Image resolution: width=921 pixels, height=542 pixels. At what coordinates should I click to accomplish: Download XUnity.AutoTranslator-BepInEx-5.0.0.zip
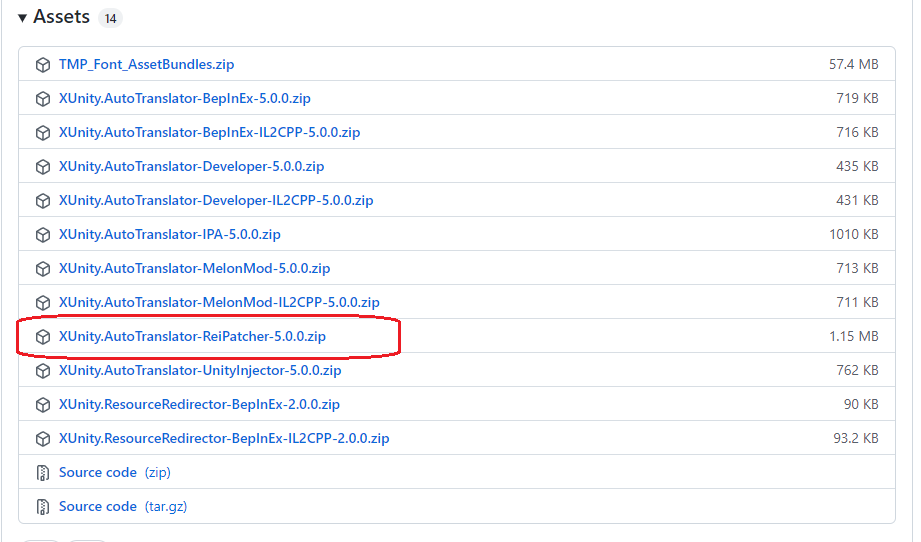184,98
